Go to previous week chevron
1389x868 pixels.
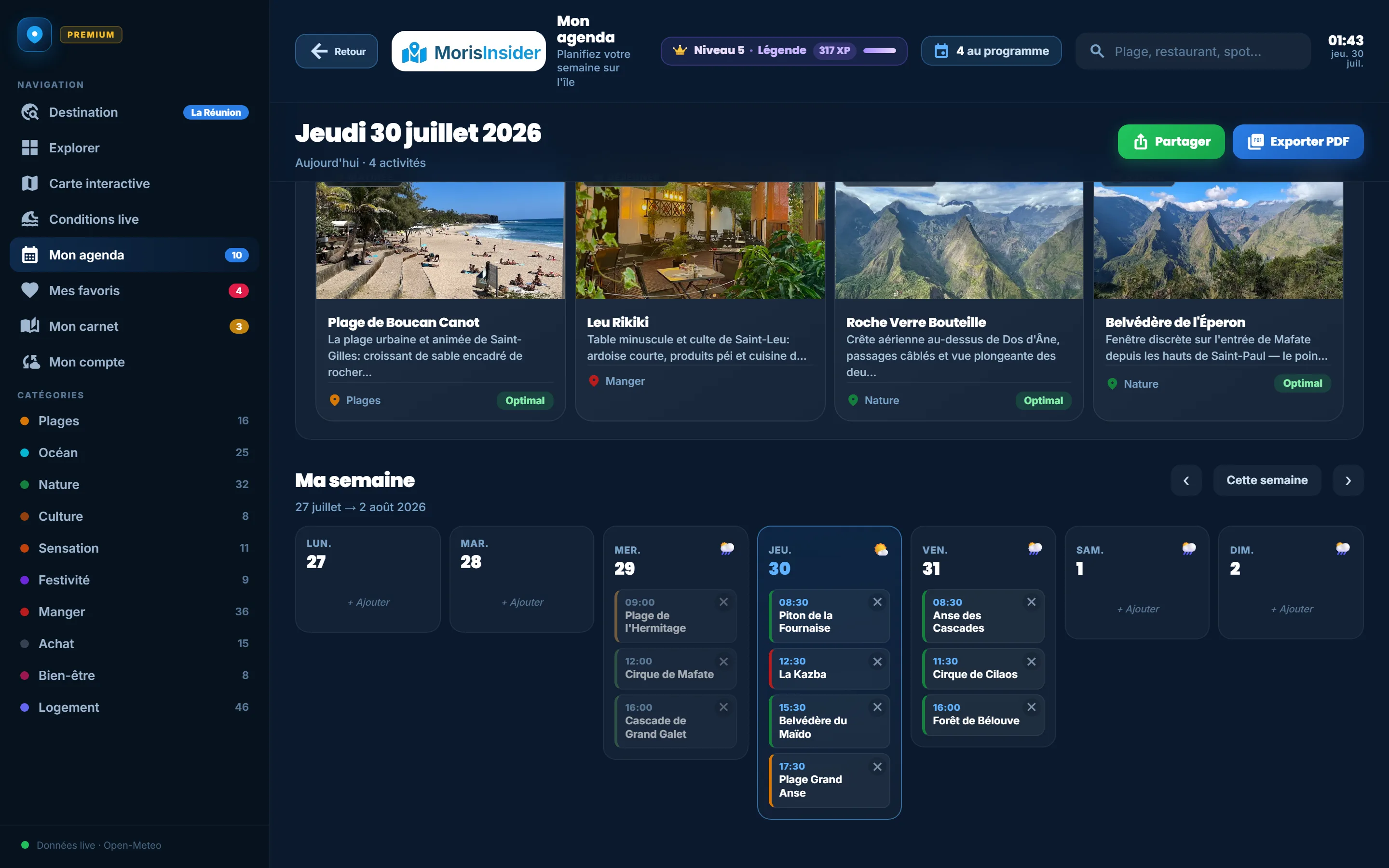point(1186,480)
